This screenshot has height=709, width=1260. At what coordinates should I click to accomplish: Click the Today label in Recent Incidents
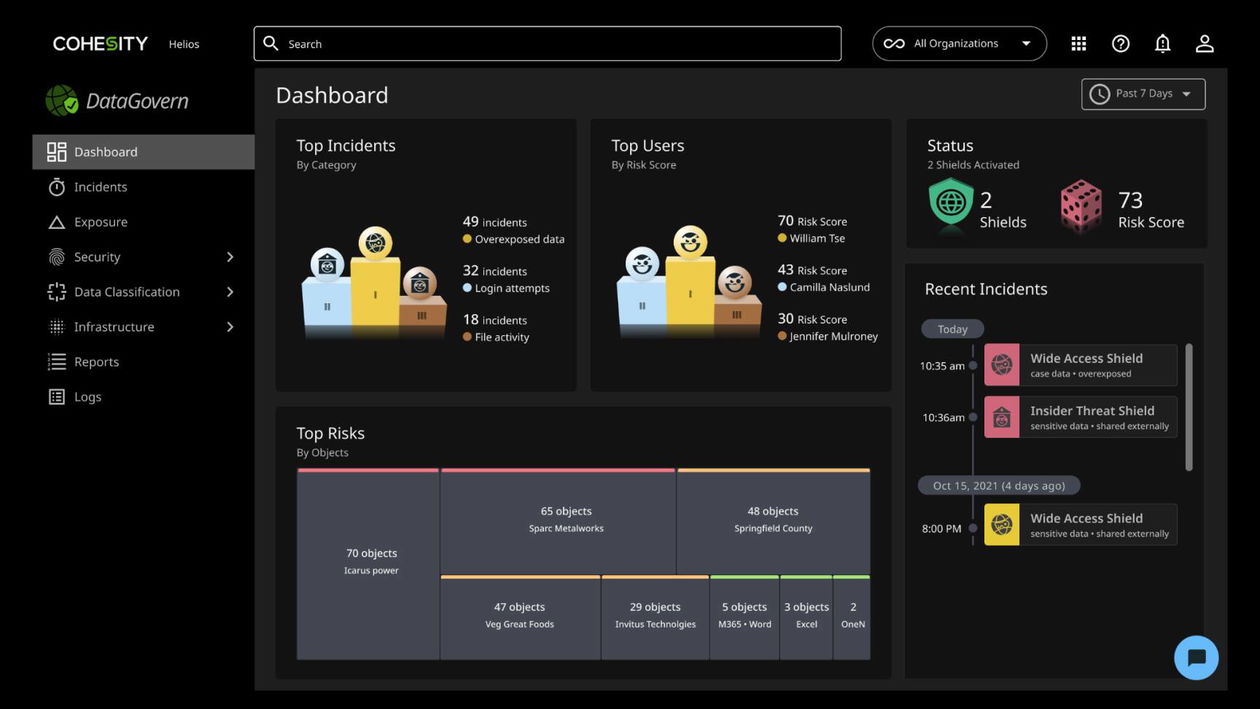[x=951, y=328]
